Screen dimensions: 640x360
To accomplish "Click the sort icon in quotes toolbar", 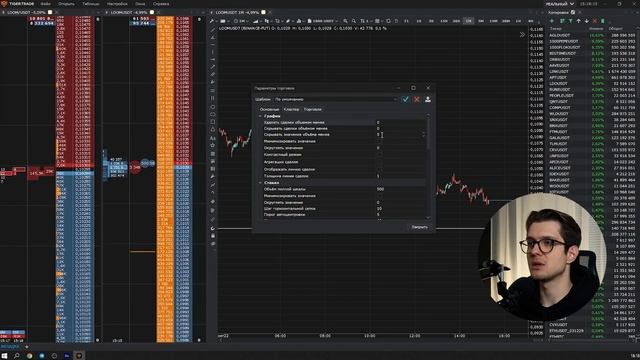I will click(562, 21).
